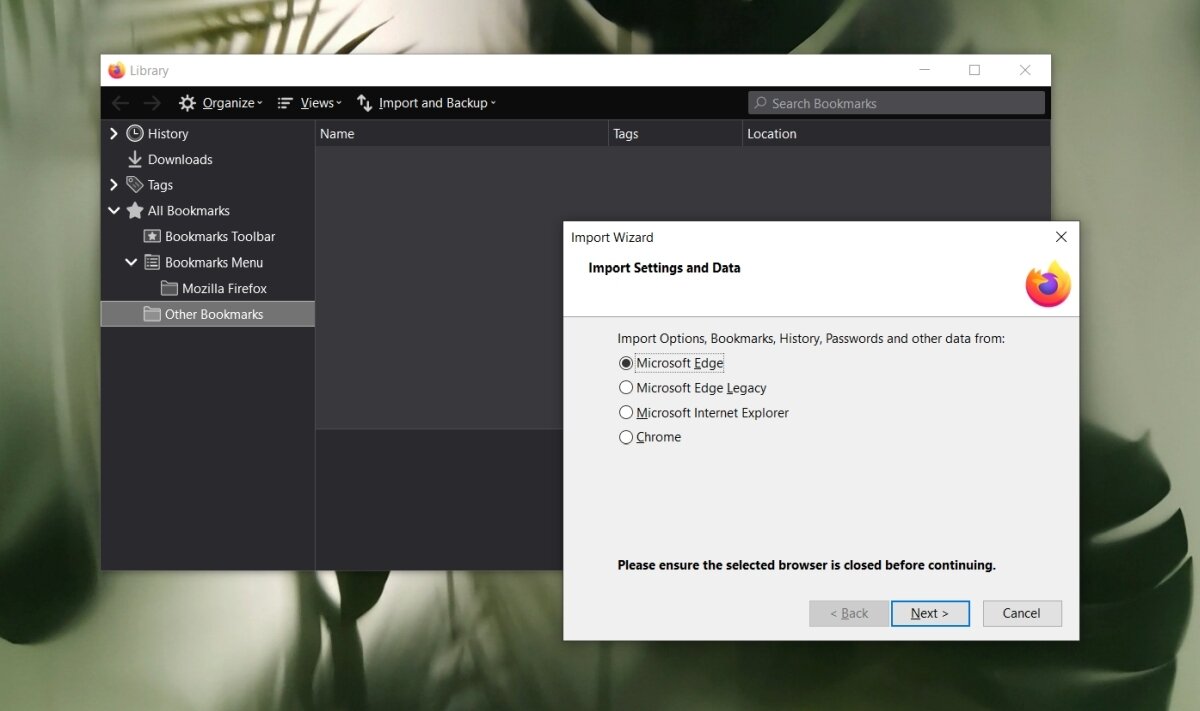Viewport: 1200px width, 711px height.
Task: Collapse the Bookmarks Menu entry
Action: tap(131, 262)
